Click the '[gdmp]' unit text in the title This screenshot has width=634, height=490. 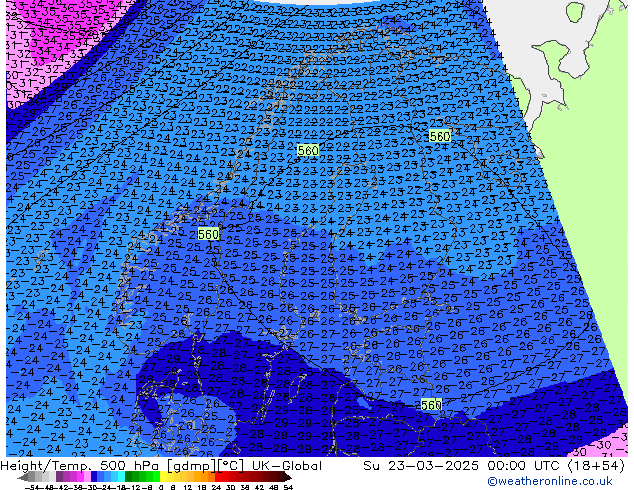point(191,466)
